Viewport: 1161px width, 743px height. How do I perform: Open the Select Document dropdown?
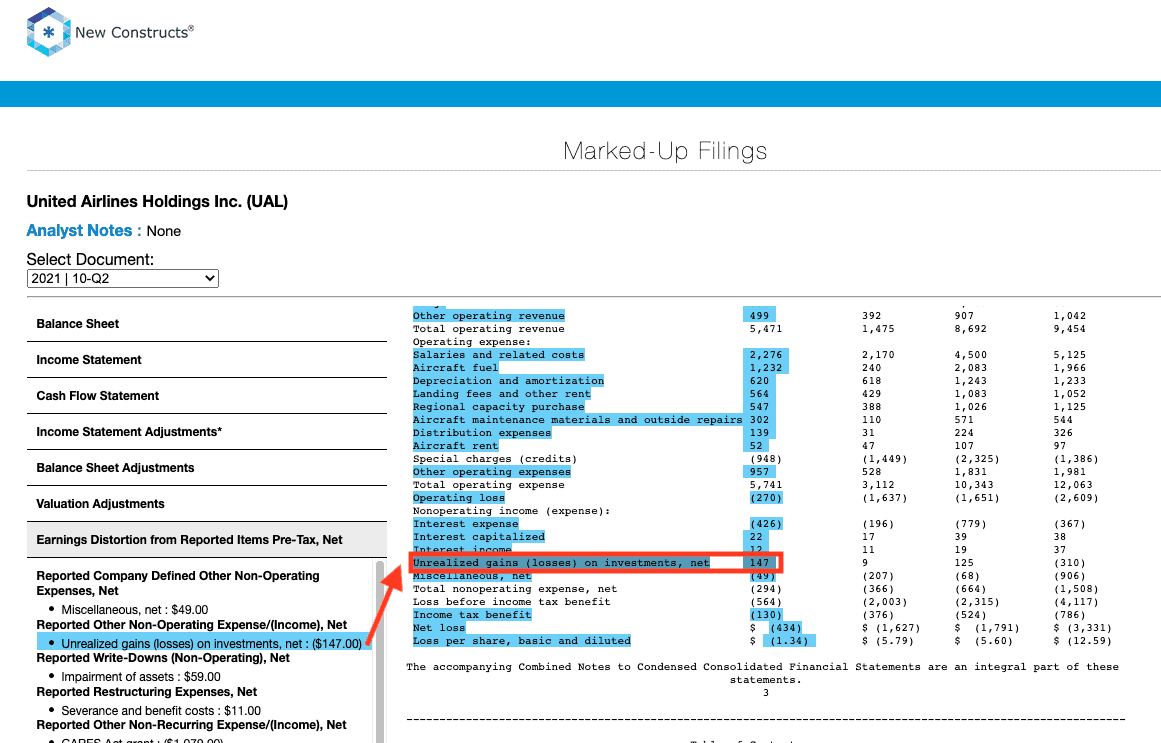point(123,279)
